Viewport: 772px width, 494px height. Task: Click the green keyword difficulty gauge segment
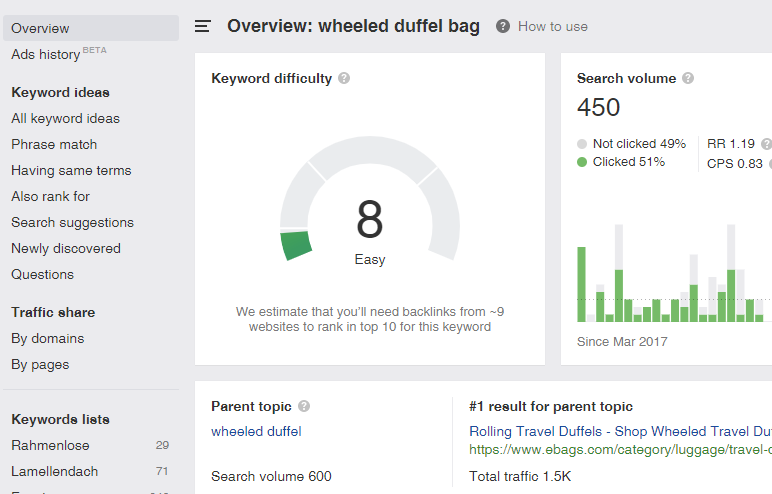[x=296, y=244]
